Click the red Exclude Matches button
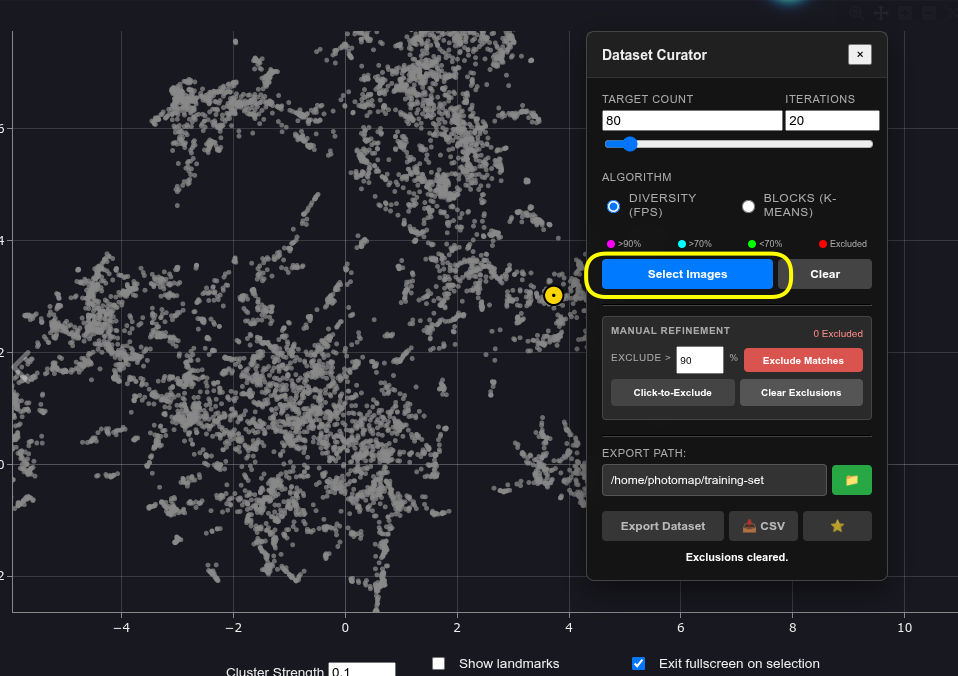The width and height of the screenshot is (958, 676). pos(803,360)
